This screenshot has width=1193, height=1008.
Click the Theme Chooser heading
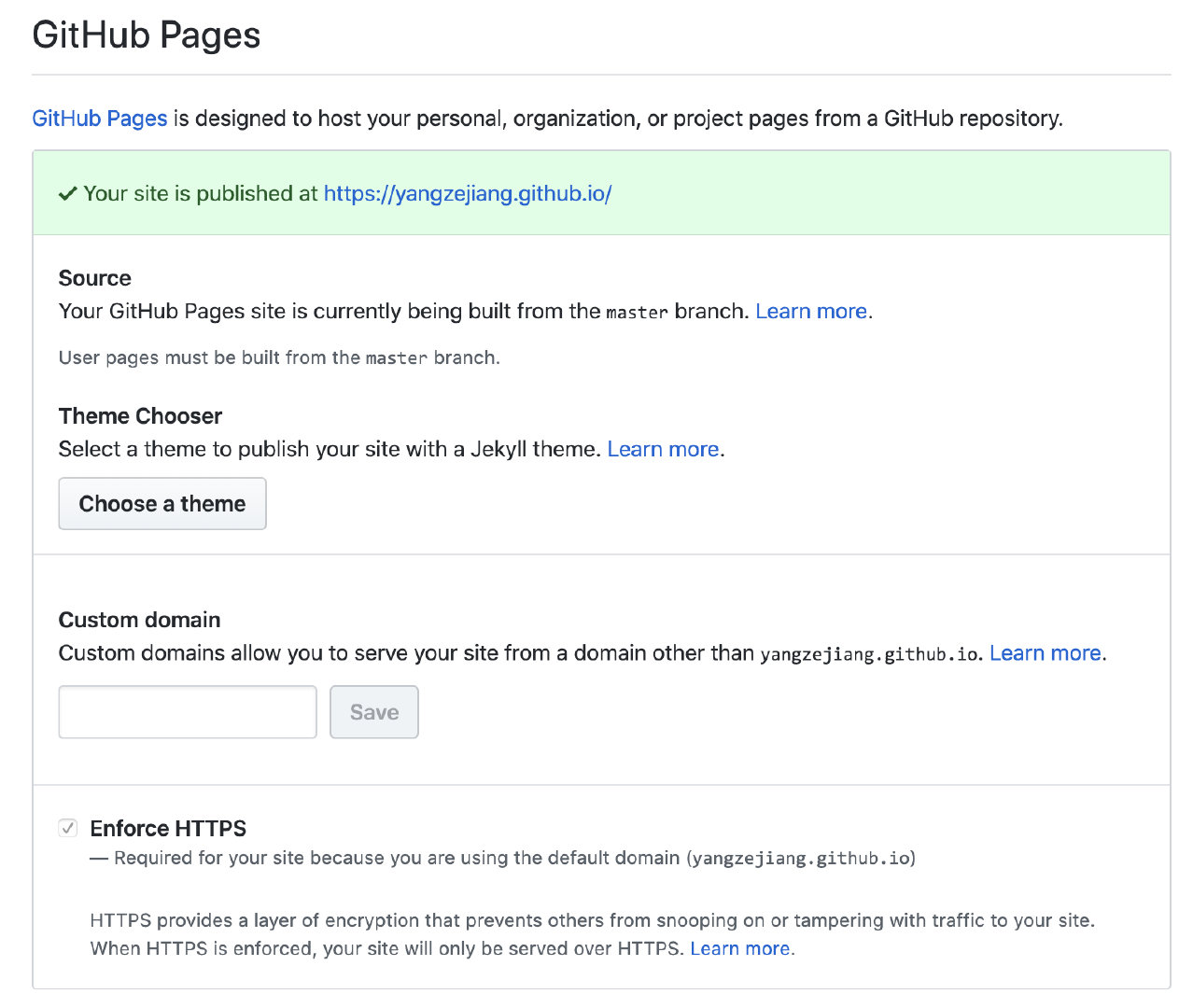pyautogui.click(x=140, y=416)
